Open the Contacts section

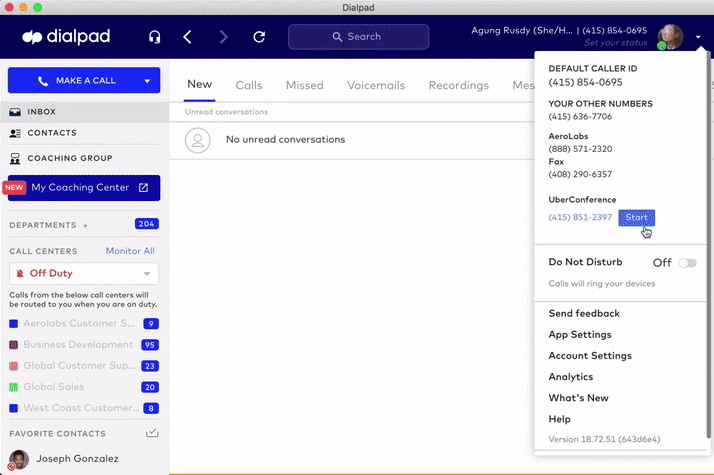tap(84, 133)
